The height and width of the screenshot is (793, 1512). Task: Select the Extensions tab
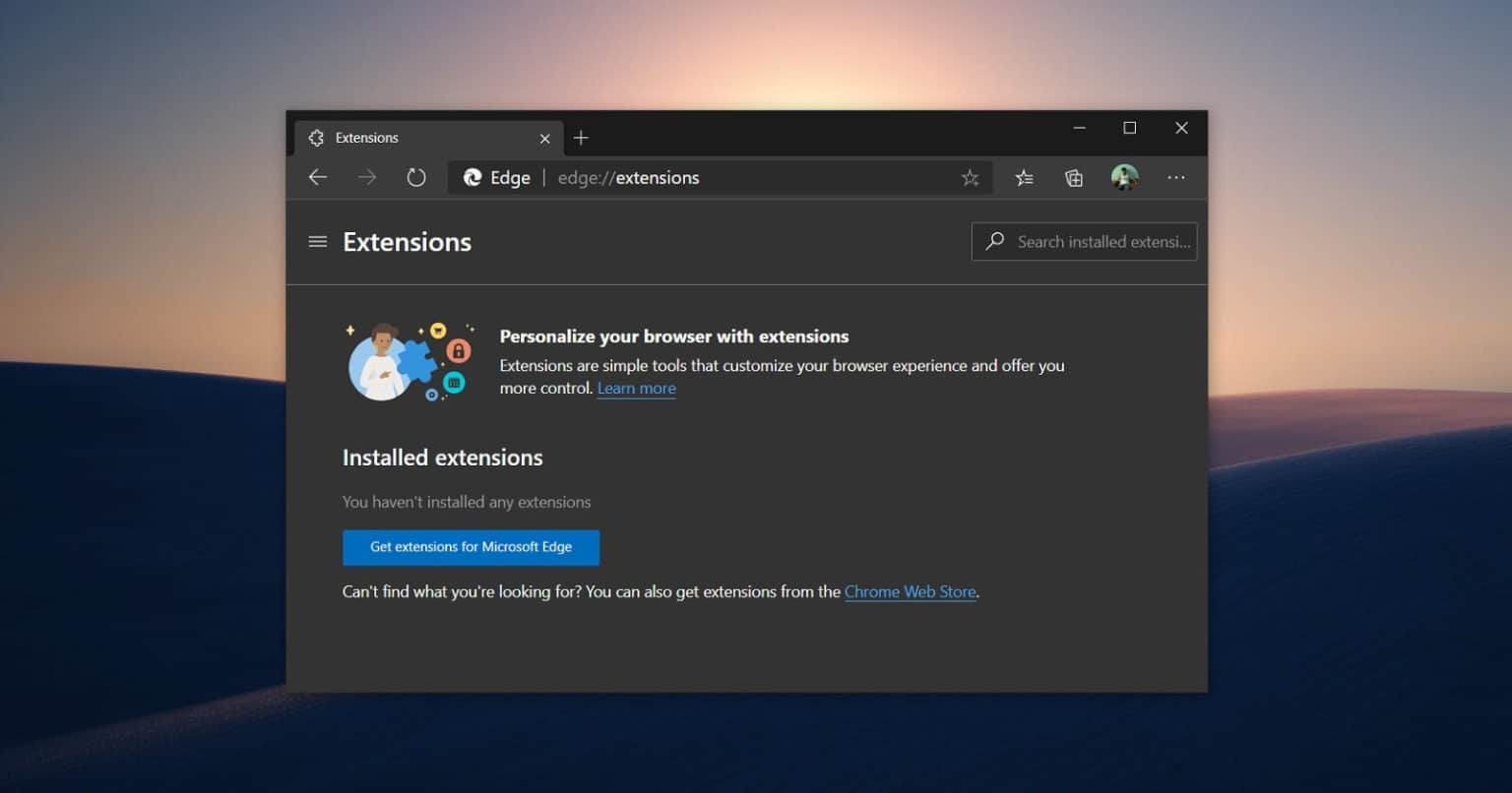tap(429, 138)
